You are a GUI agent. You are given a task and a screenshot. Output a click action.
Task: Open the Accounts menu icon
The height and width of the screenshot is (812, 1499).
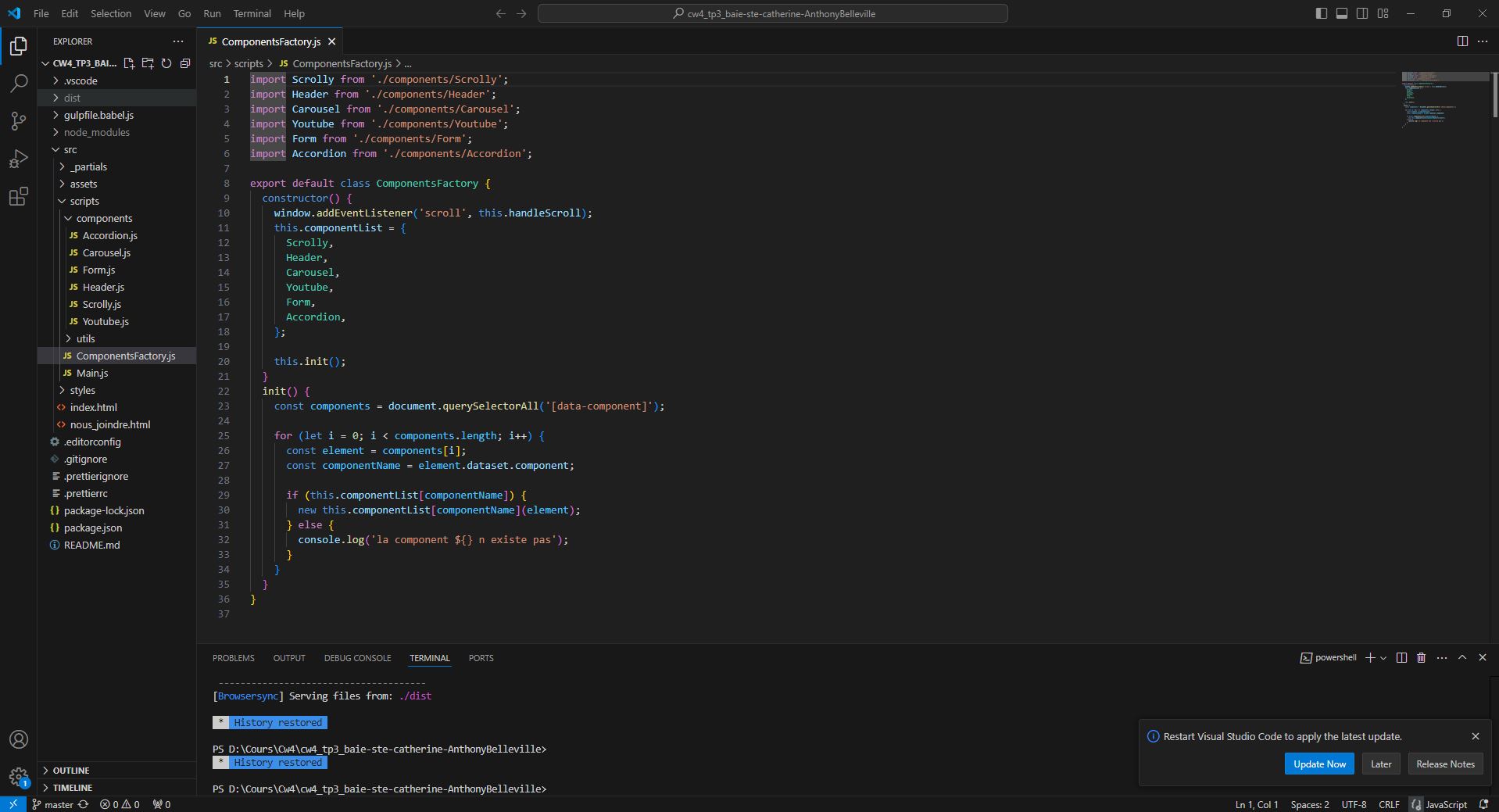click(x=18, y=739)
